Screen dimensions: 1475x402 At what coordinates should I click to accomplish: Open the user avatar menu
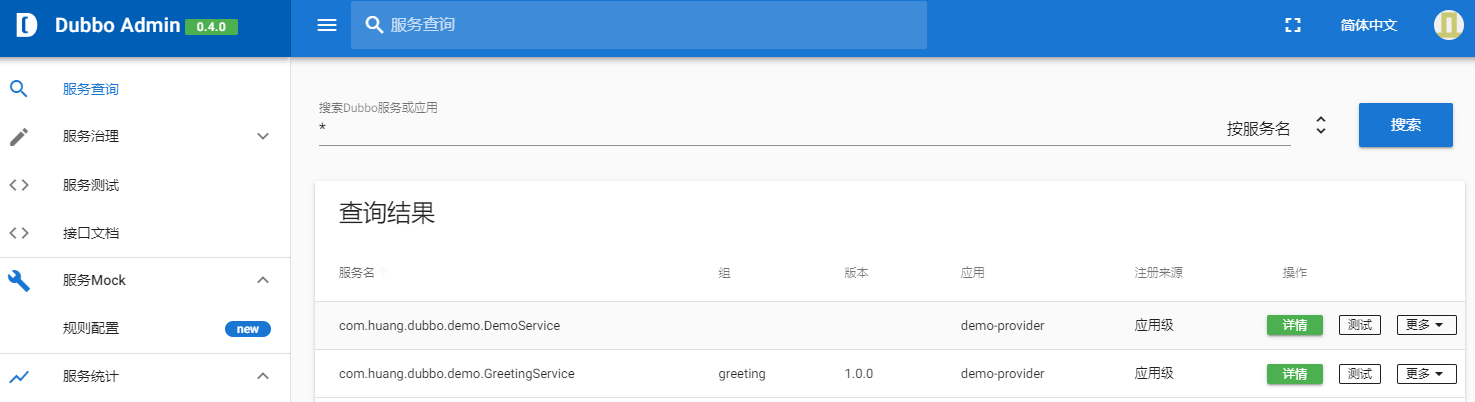click(1448, 25)
